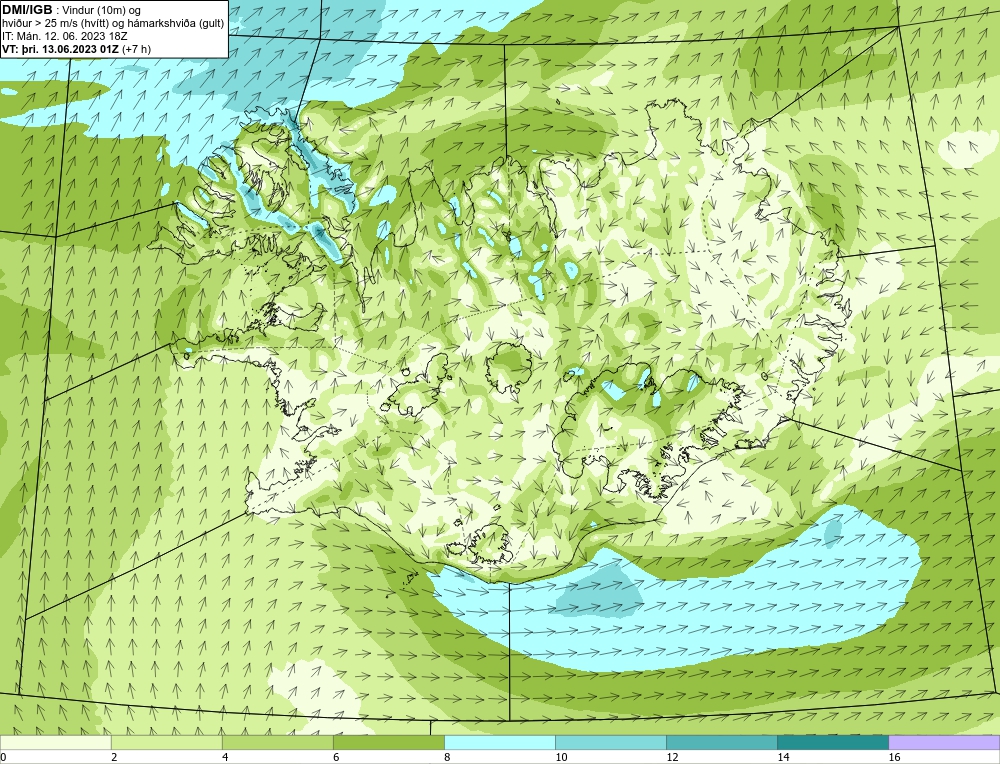Click the 10–12 m/s cyan legend swatch
Image resolution: width=1000 pixels, height=764 pixels.
tap(611, 742)
